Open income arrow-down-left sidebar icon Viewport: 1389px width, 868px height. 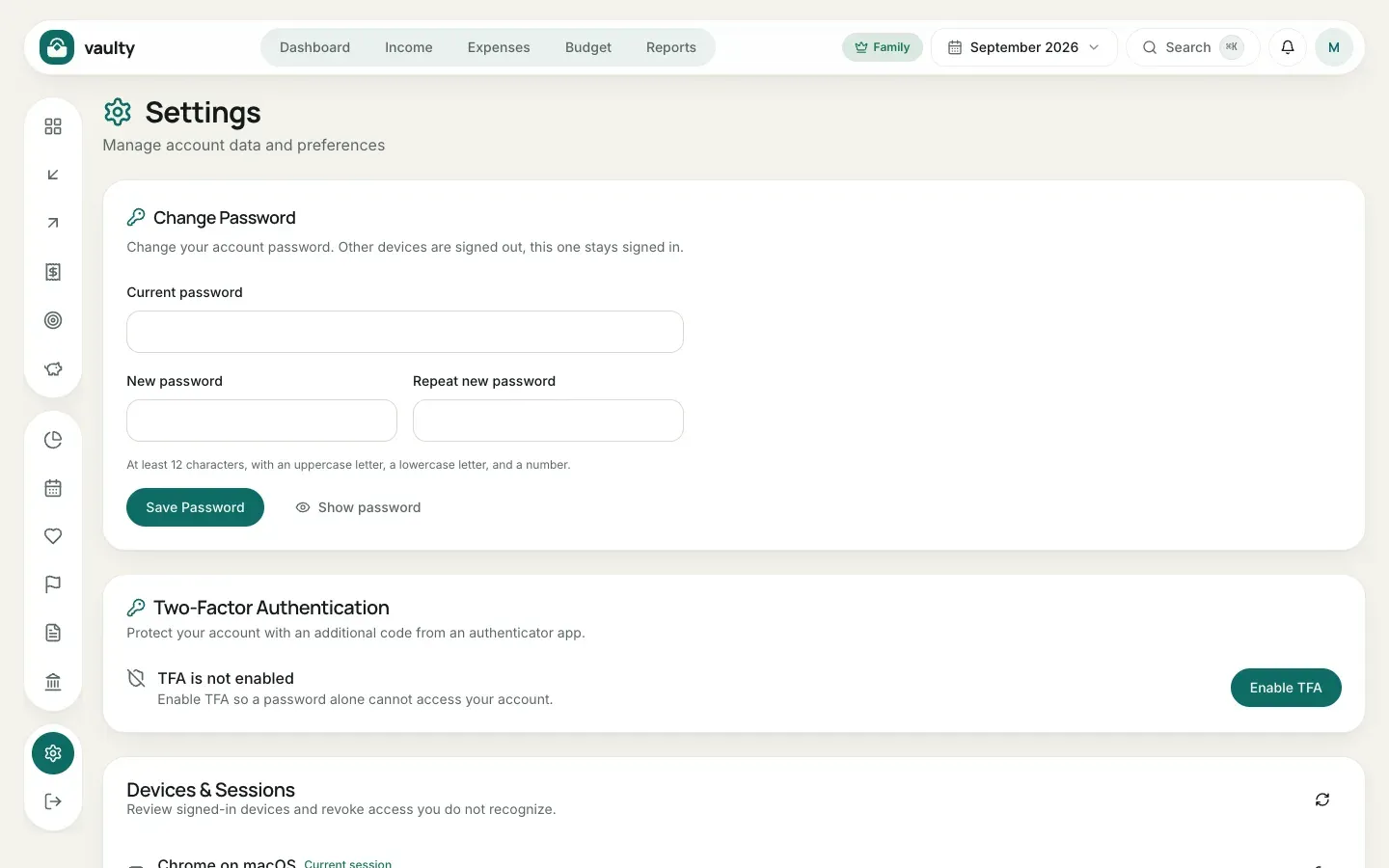(x=53, y=175)
